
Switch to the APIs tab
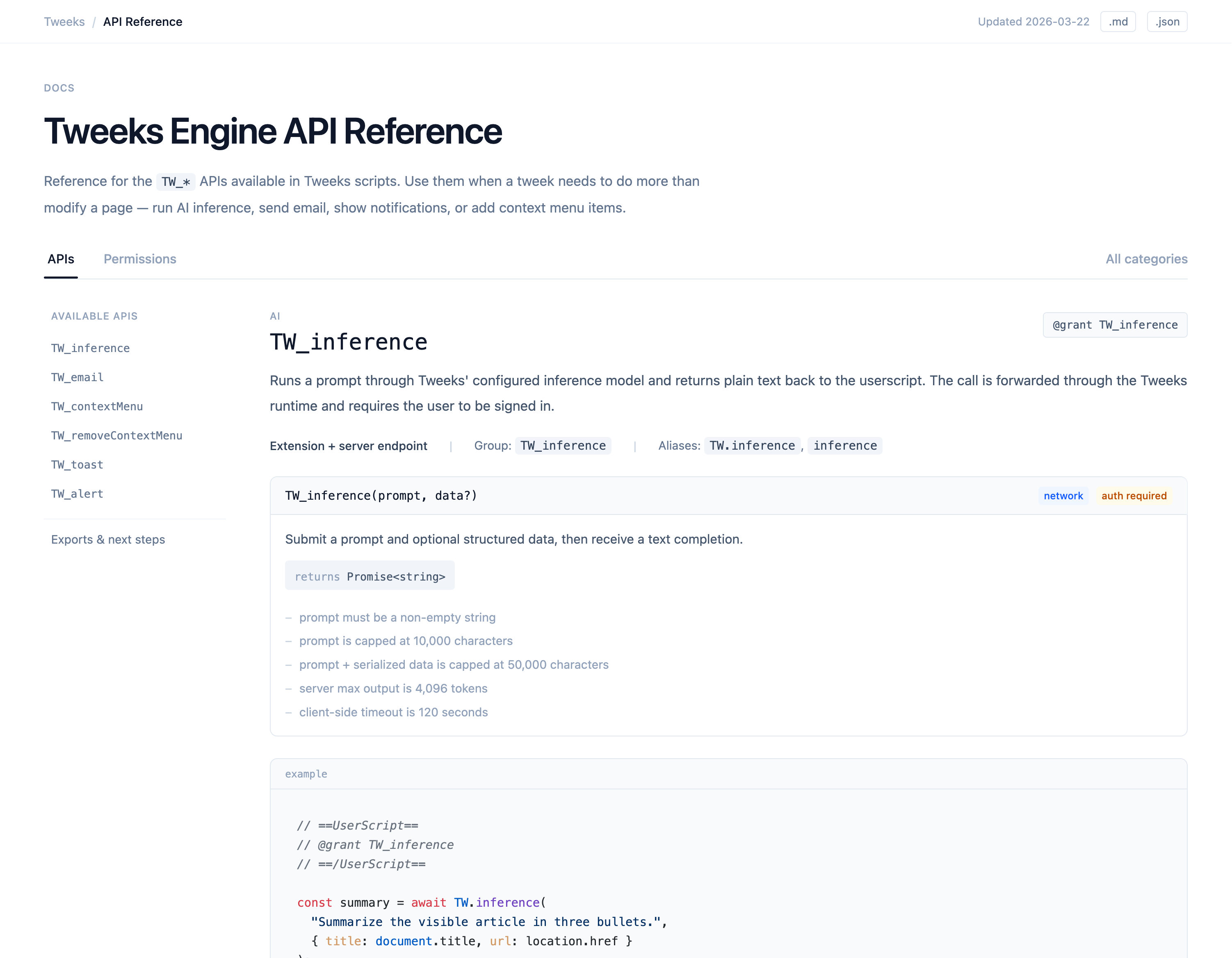pyautogui.click(x=60, y=259)
